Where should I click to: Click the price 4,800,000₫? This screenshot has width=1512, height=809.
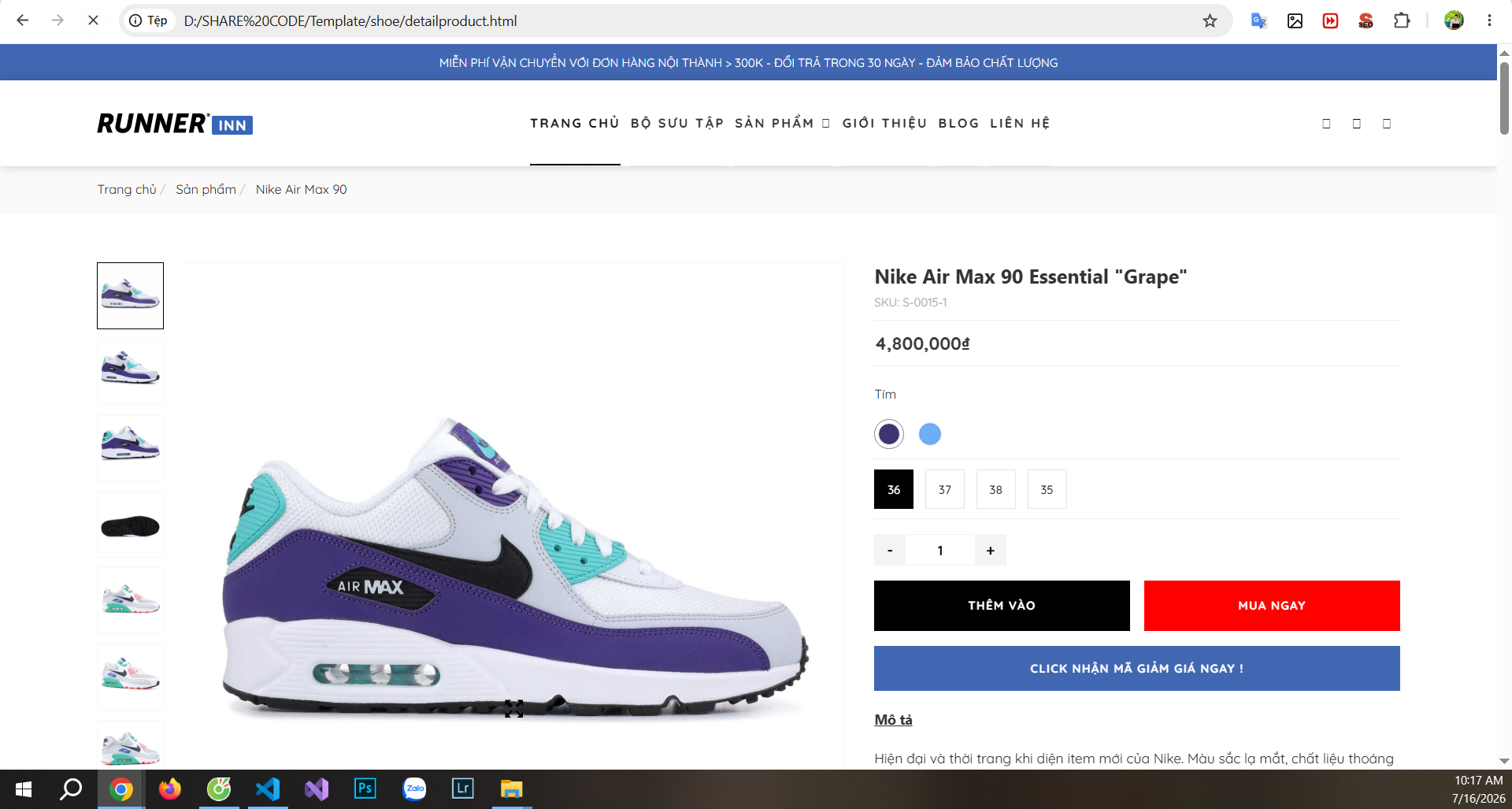[x=922, y=343]
